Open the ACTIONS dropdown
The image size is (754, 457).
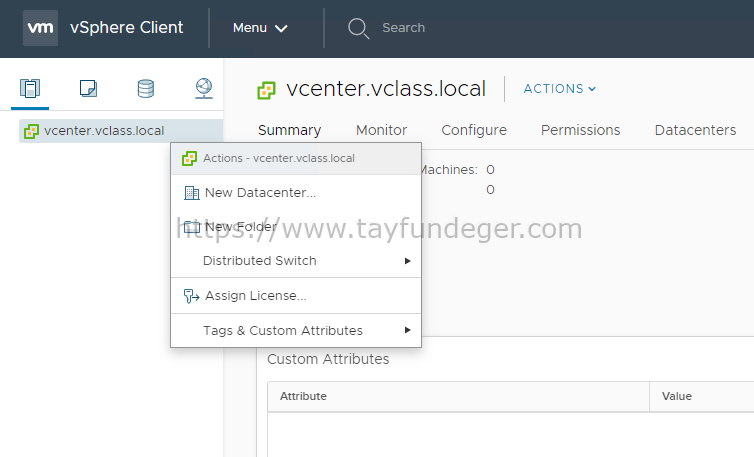560,89
